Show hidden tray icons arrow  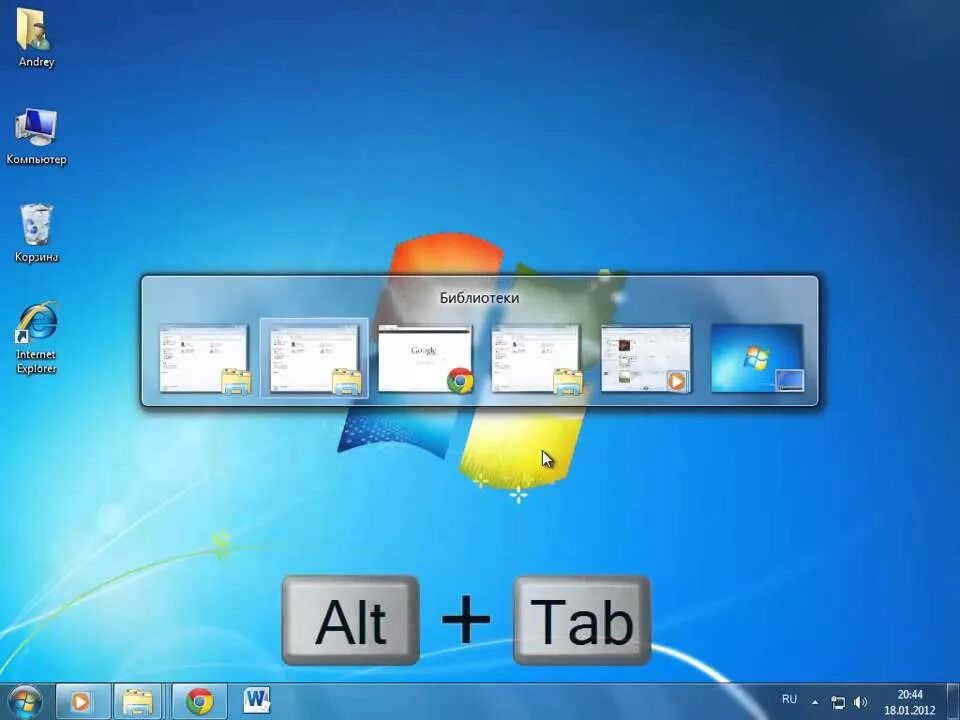(815, 702)
